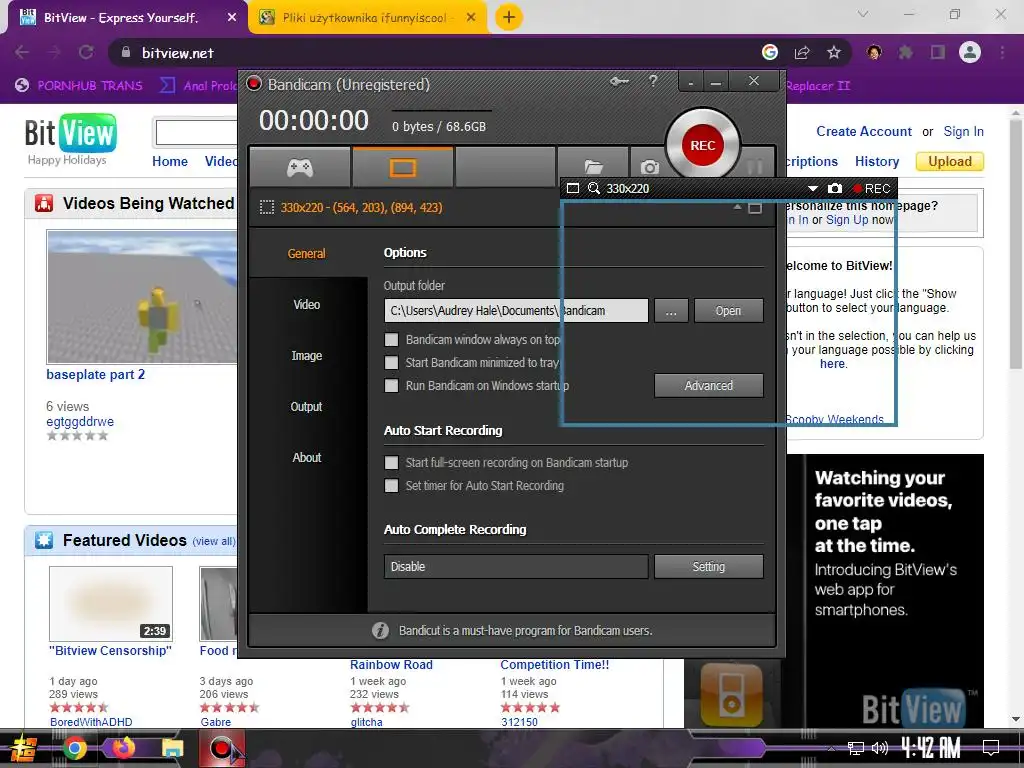
Task: Click BitView History navigation link
Action: (877, 161)
